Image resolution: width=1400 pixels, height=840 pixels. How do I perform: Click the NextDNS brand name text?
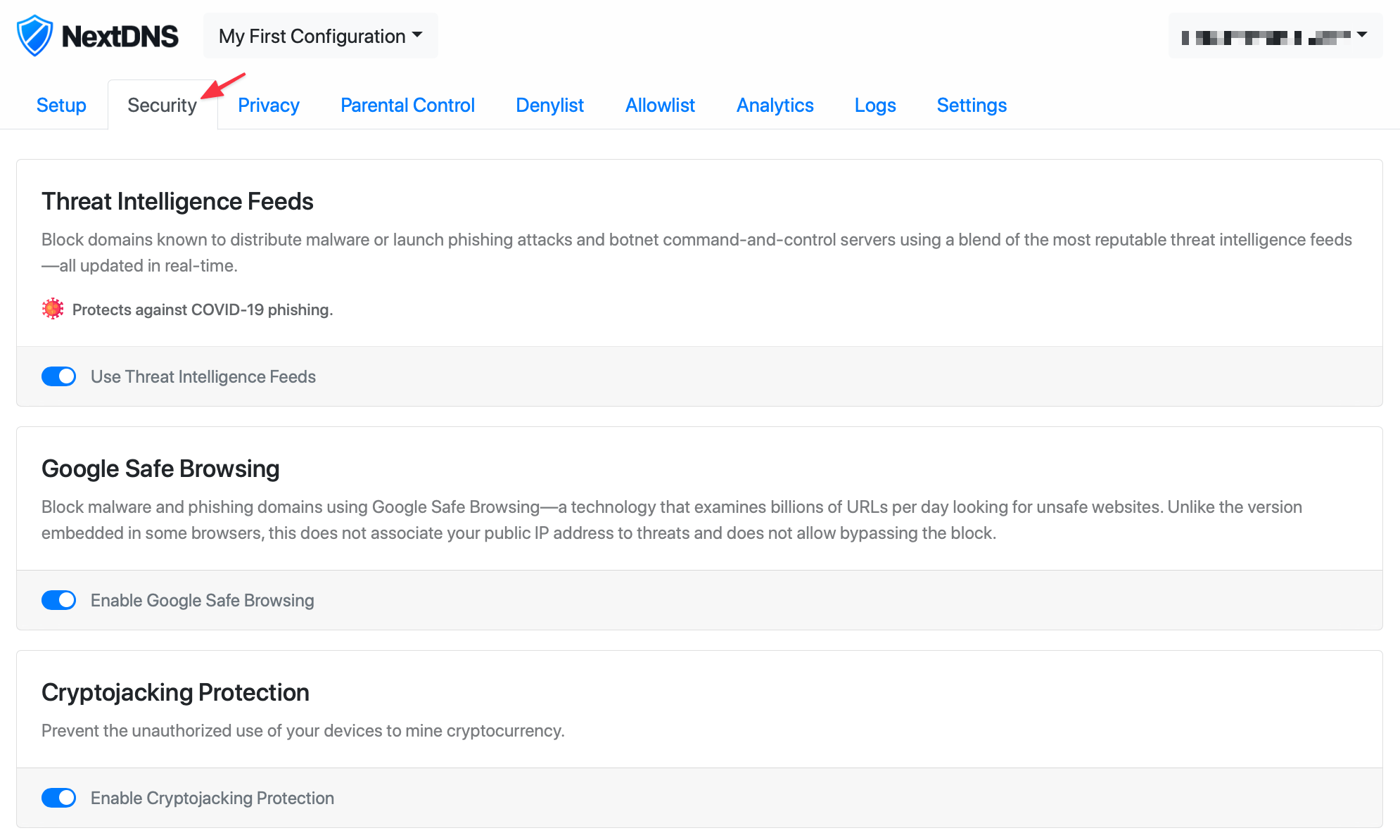click(120, 36)
